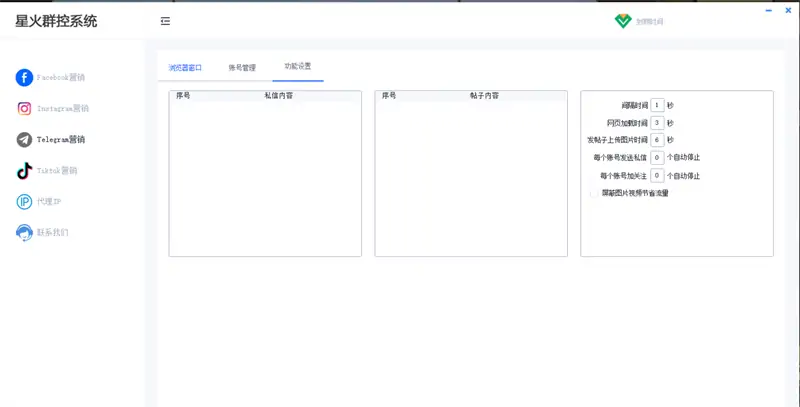Open the 代理IP circle icon
Image resolution: width=800 pixels, height=407 pixels.
coord(24,202)
